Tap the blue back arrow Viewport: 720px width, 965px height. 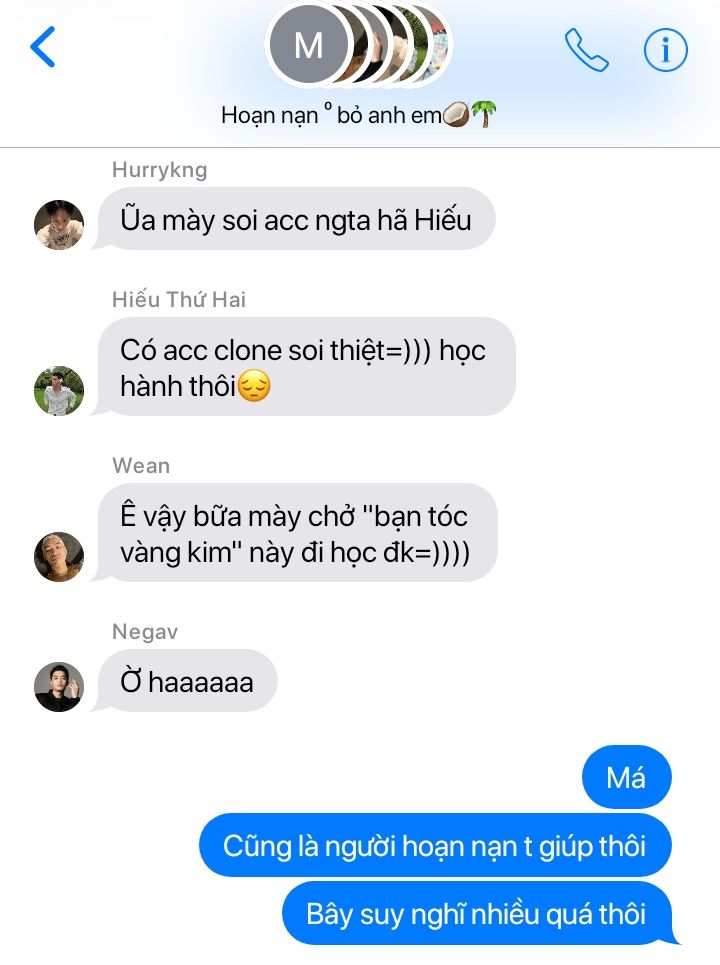(x=43, y=47)
